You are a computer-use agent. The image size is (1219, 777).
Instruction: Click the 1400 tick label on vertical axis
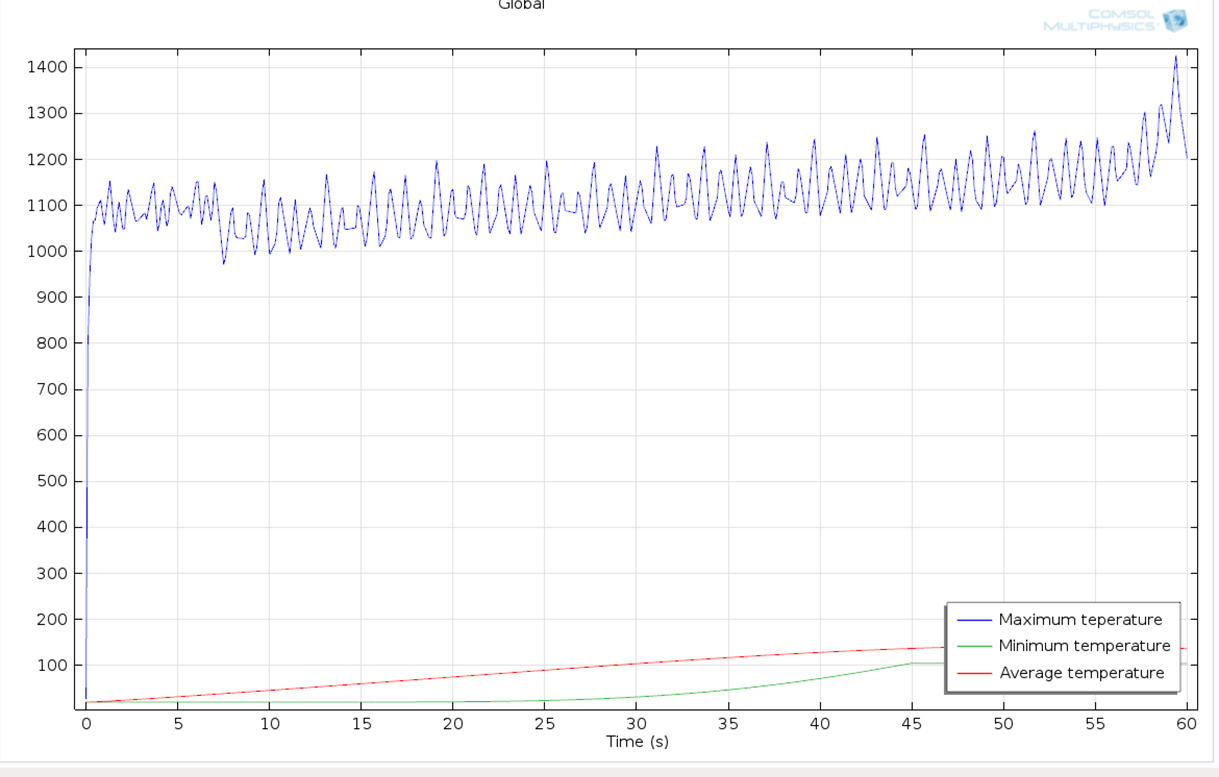48,68
